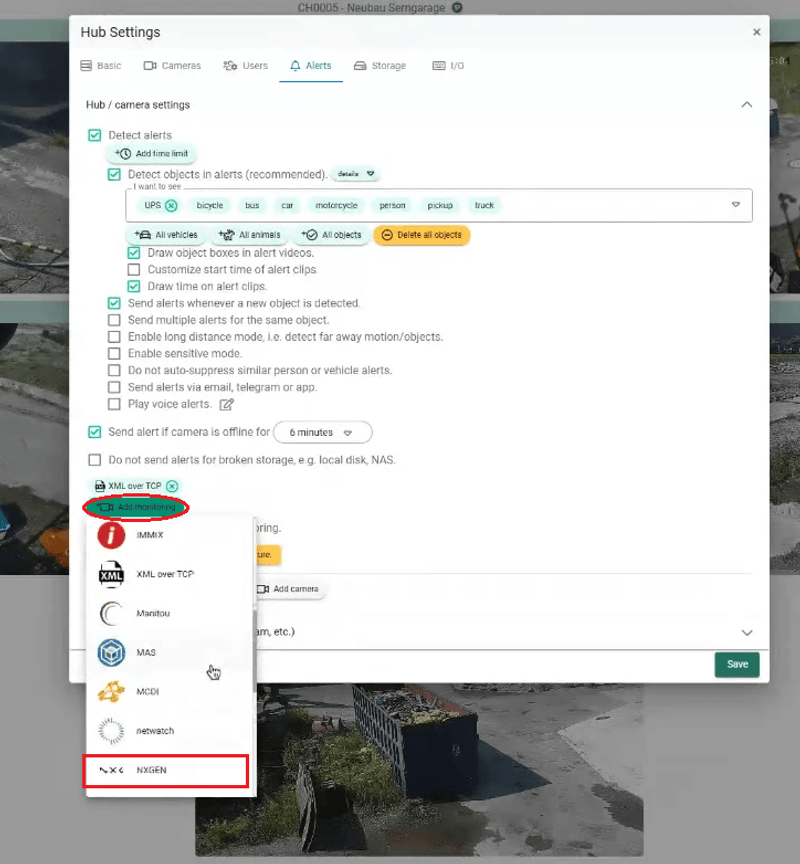800x864 pixels.
Task: Check Do not auto-suppress similar alerts
Action: coord(114,370)
